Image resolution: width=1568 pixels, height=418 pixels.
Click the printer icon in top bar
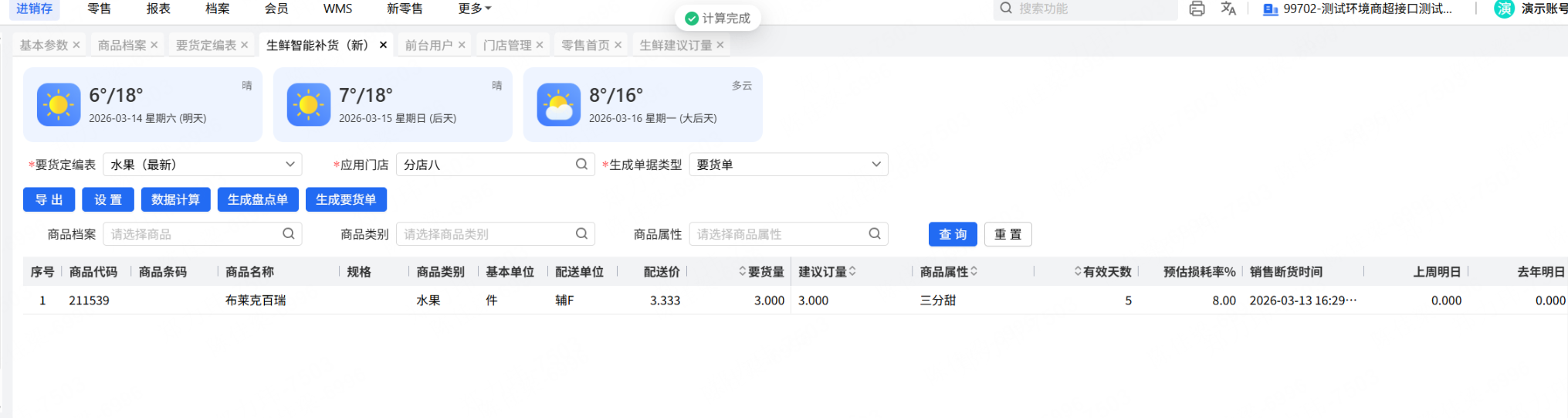[x=1197, y=8]
